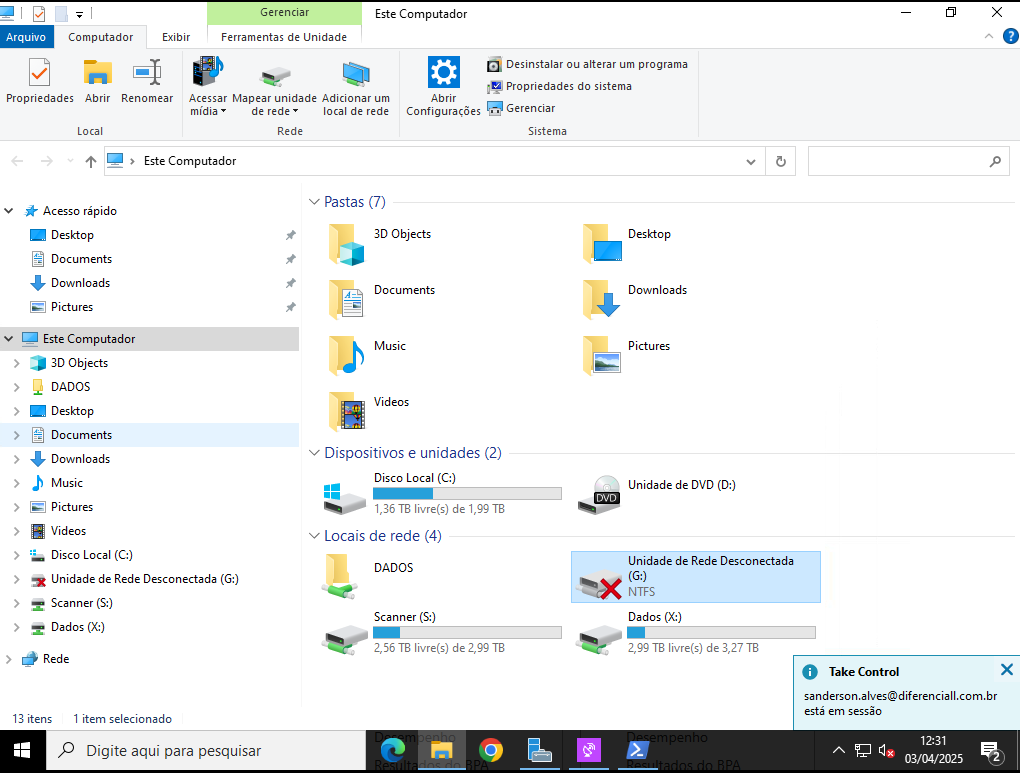Click Dados (X:) capacity bar

pyautogui.click(x=721, y=632)
